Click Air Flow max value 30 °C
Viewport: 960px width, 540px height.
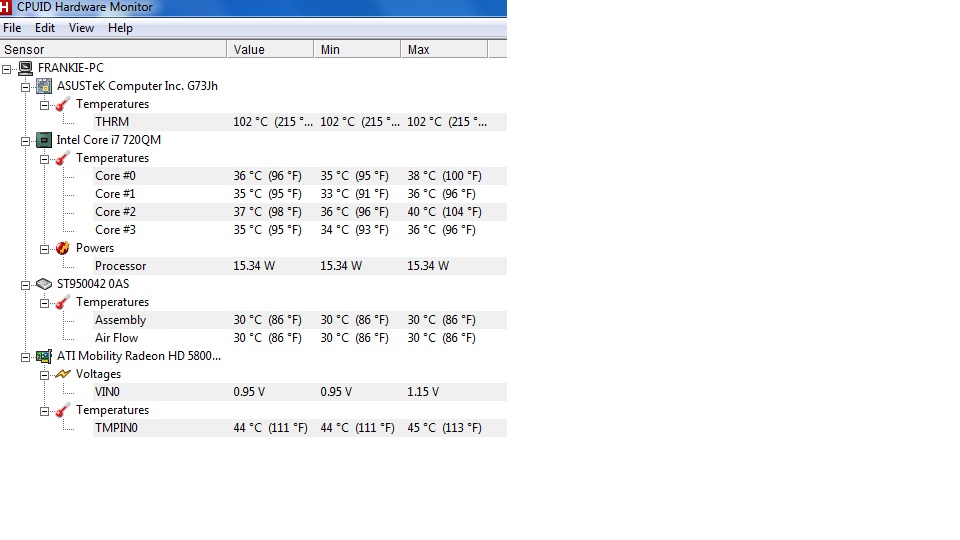441,338
